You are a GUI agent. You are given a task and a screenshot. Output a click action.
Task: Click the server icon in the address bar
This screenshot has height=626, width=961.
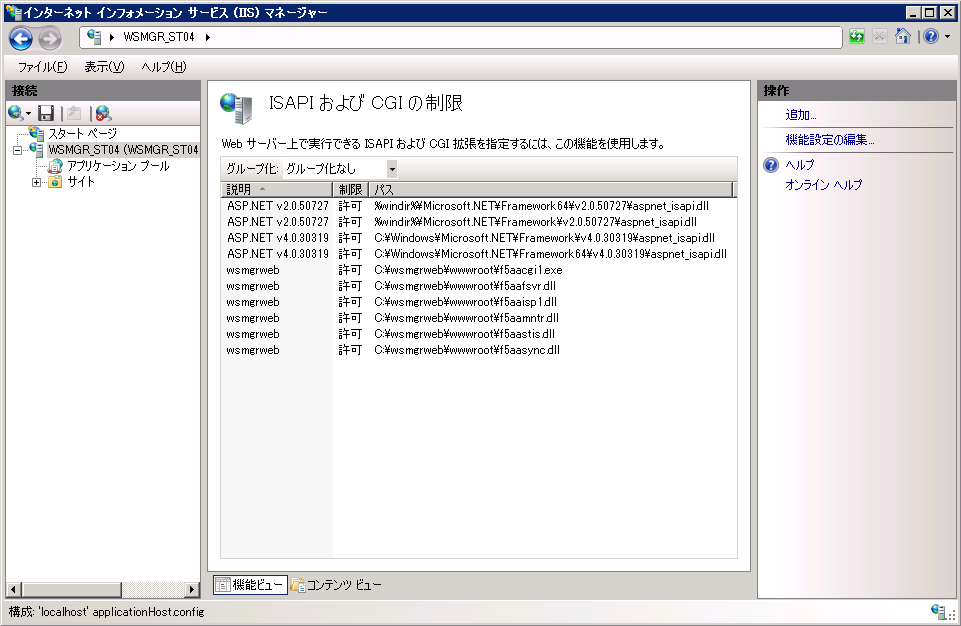click(94, 37)
